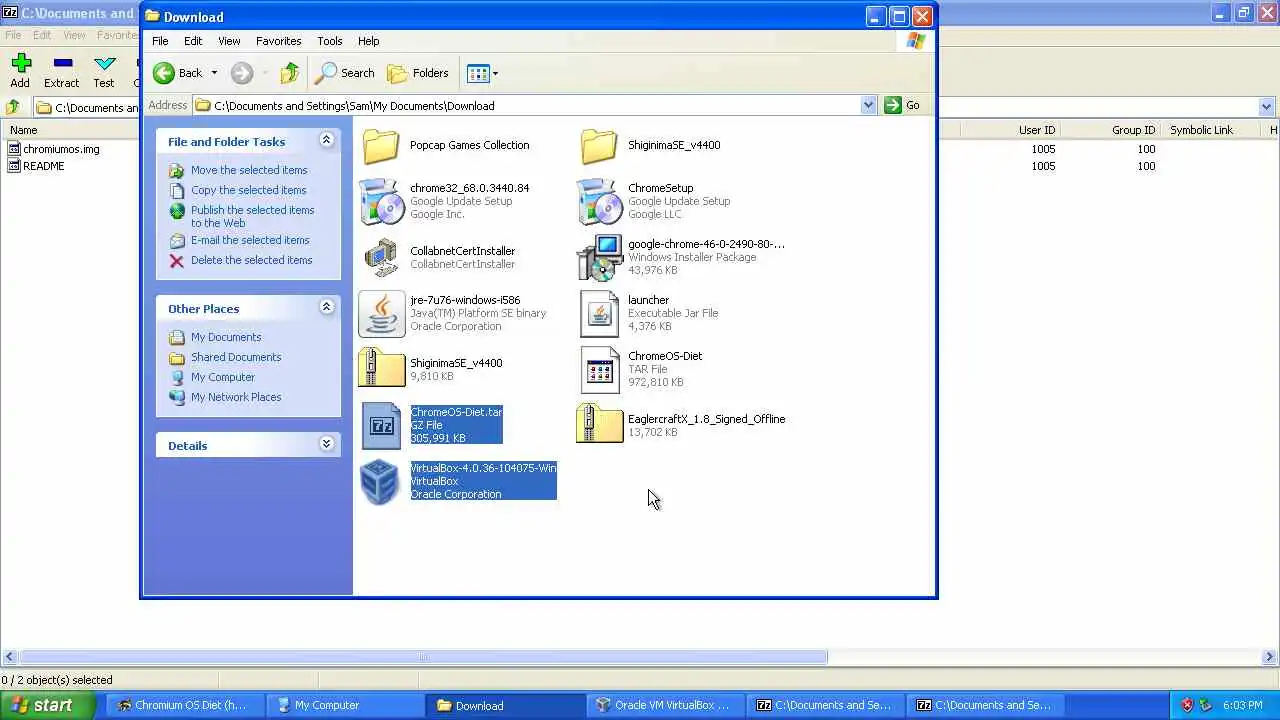Select the VirtualBox-4.0.36 installer icon
Image resolution: width=1280 pixels, height=720 pixels.
click(x=381, y=482)
